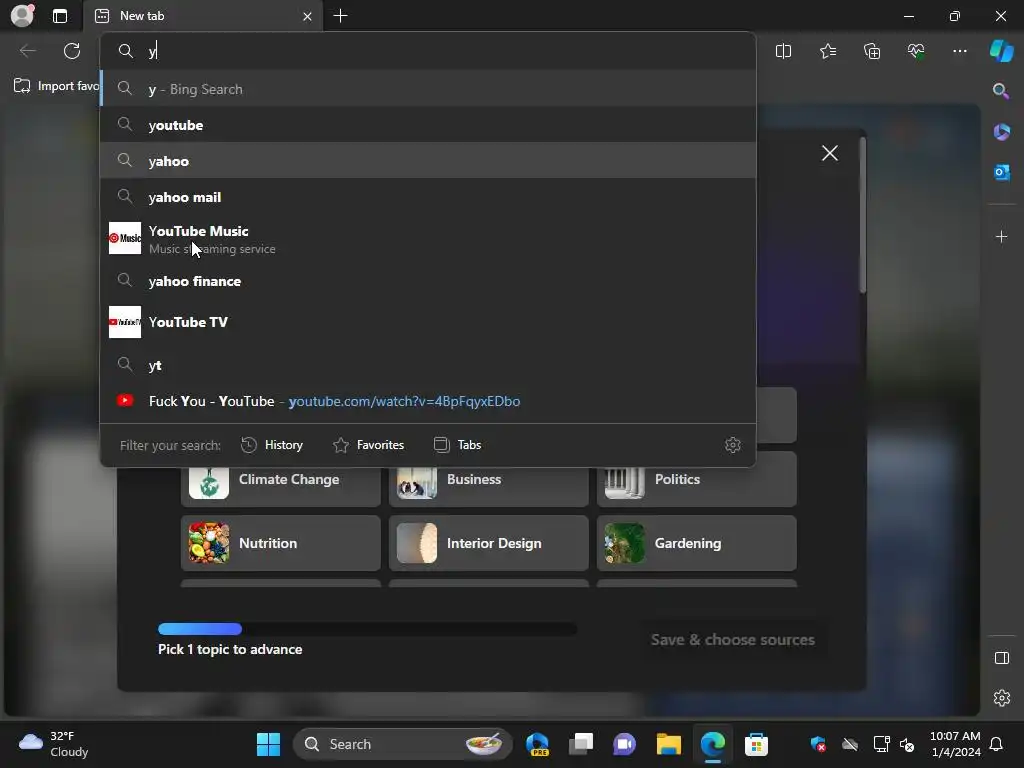Open sidebar Search magnifier icon
The height and width of the screenshot is (768, 1024).
click(1001, 91)
